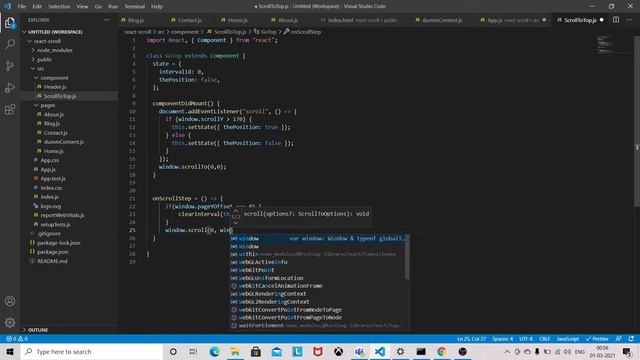
Task: Open the Explorer view in activity bar
Action: pos(10,22)
